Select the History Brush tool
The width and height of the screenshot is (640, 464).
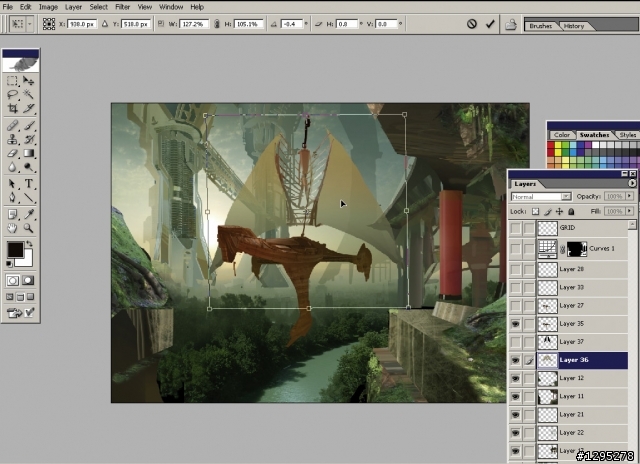click(x=28, y=140)
